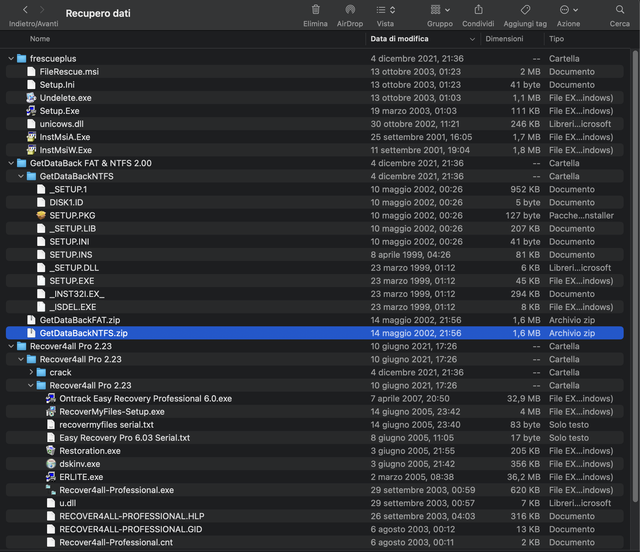Sort by the Dimensioni column header
640x552 pixels.
tap(504, 39)
